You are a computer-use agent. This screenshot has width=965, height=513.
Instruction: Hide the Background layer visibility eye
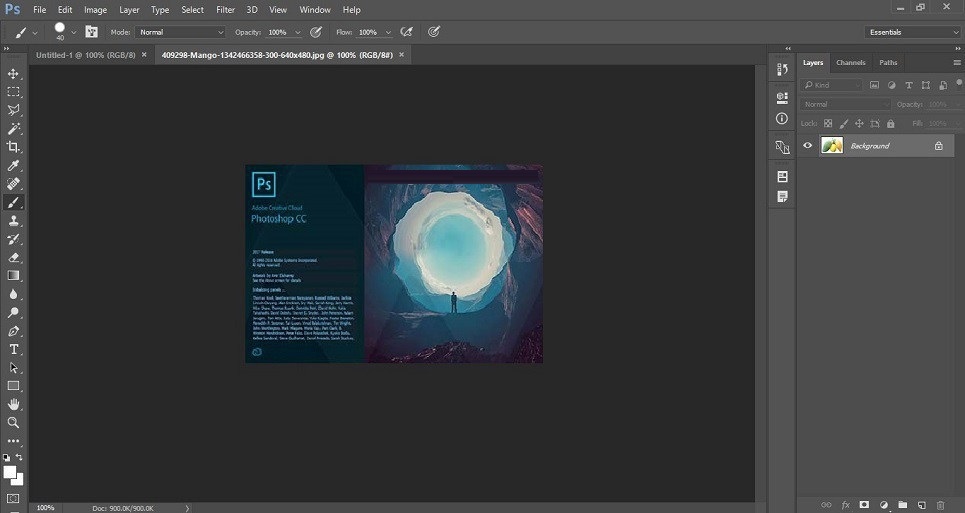[x=808, y=146]
